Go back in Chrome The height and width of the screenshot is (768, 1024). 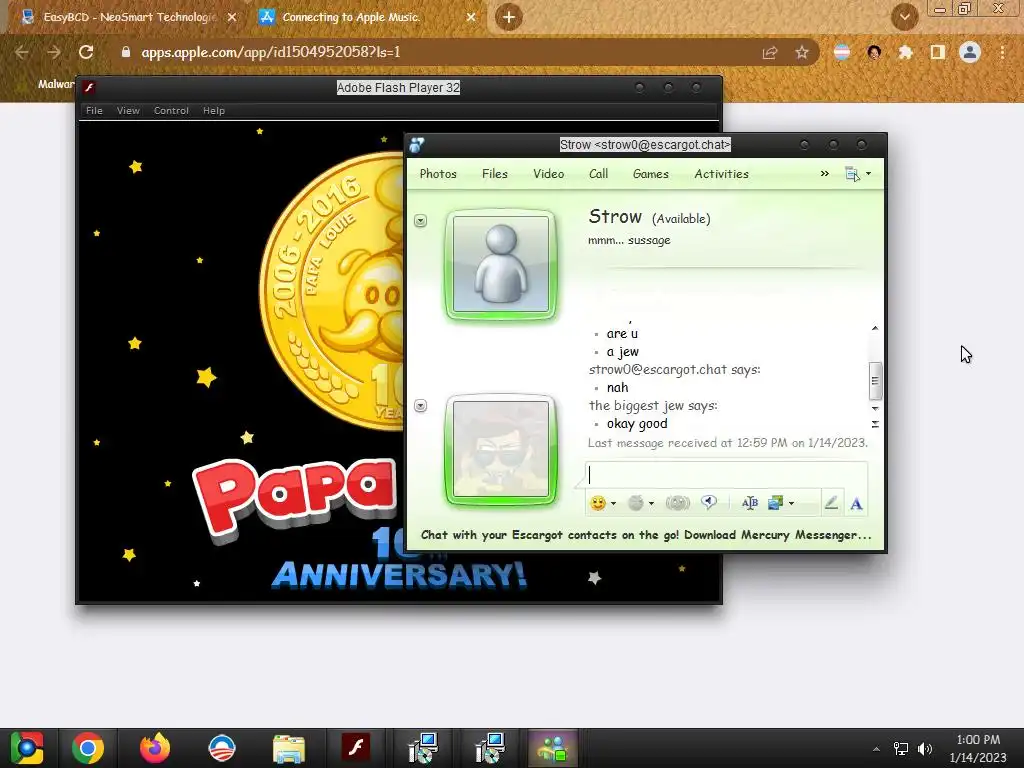[22, 52]
